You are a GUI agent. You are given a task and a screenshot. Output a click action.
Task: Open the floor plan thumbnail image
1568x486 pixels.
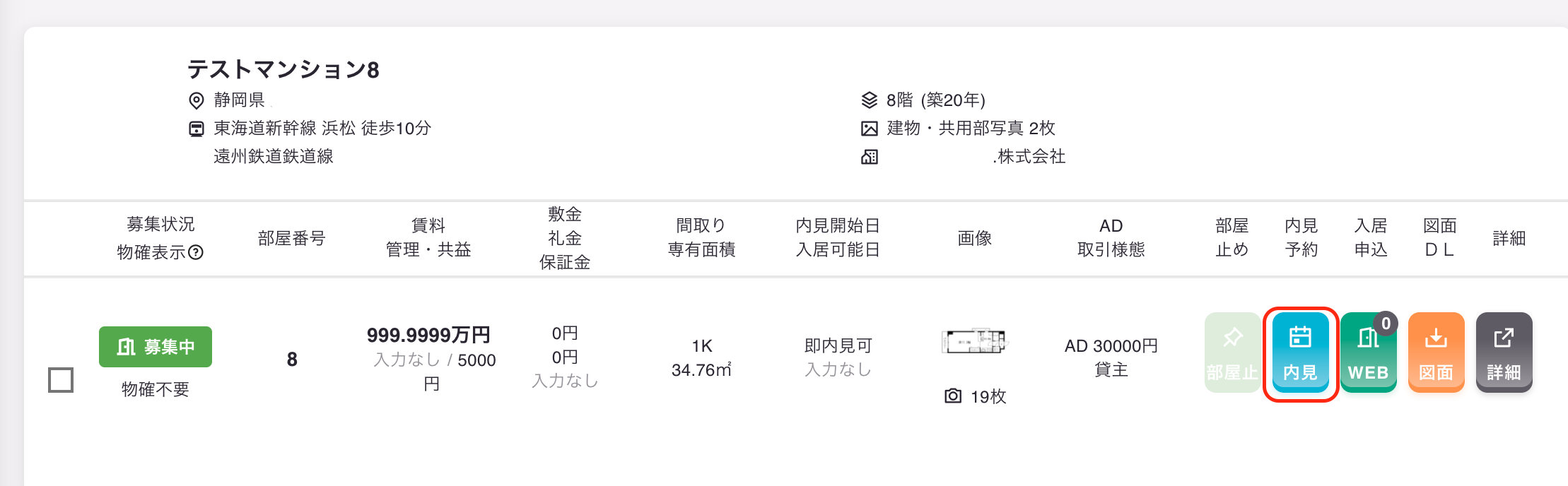click(974, 342)
